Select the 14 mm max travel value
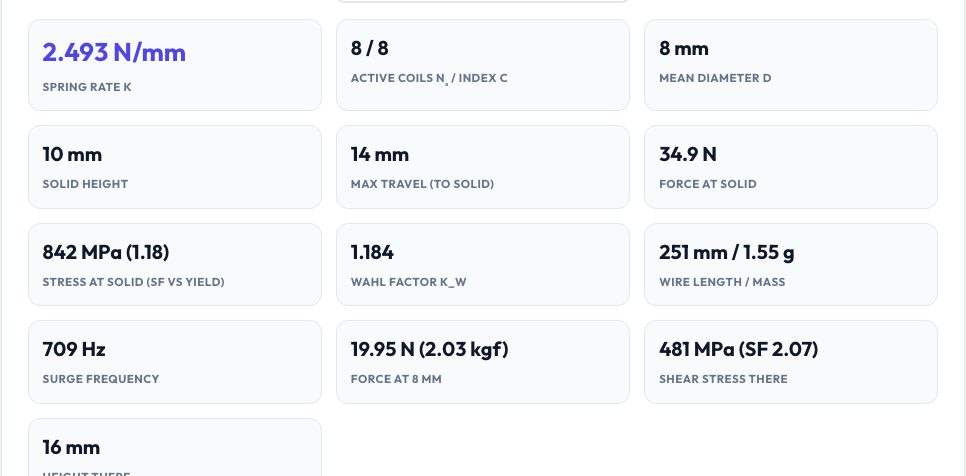The image size is (966, 476). point(380,154)
